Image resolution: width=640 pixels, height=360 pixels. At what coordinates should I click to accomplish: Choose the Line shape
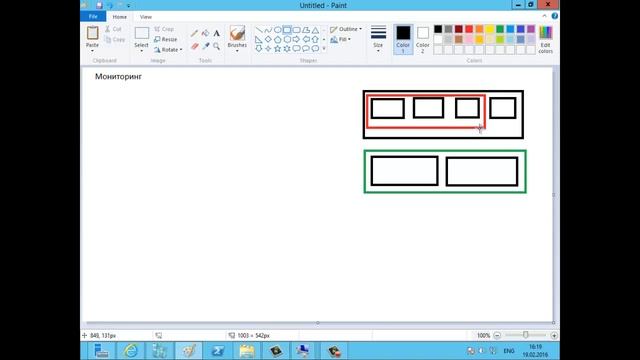pos(259,30)
